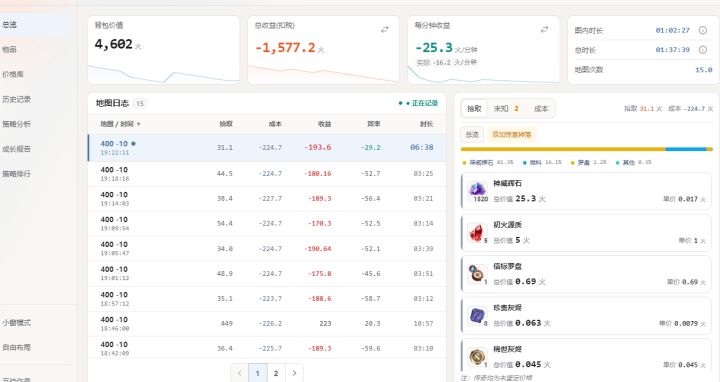720x382 pixels.
Task: Select the map log row at 19:05:47
Action: pyautogui.click(x=267, y=248)
